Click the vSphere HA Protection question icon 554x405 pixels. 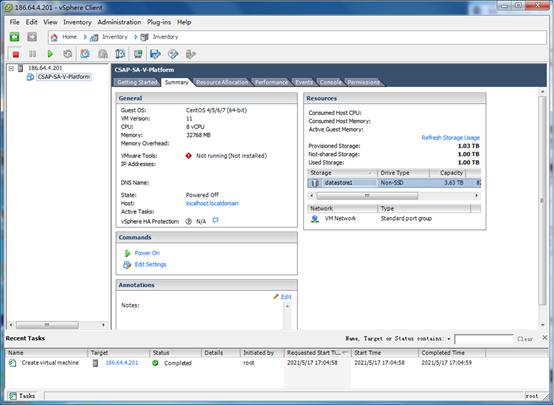click(x=189, y=222)
